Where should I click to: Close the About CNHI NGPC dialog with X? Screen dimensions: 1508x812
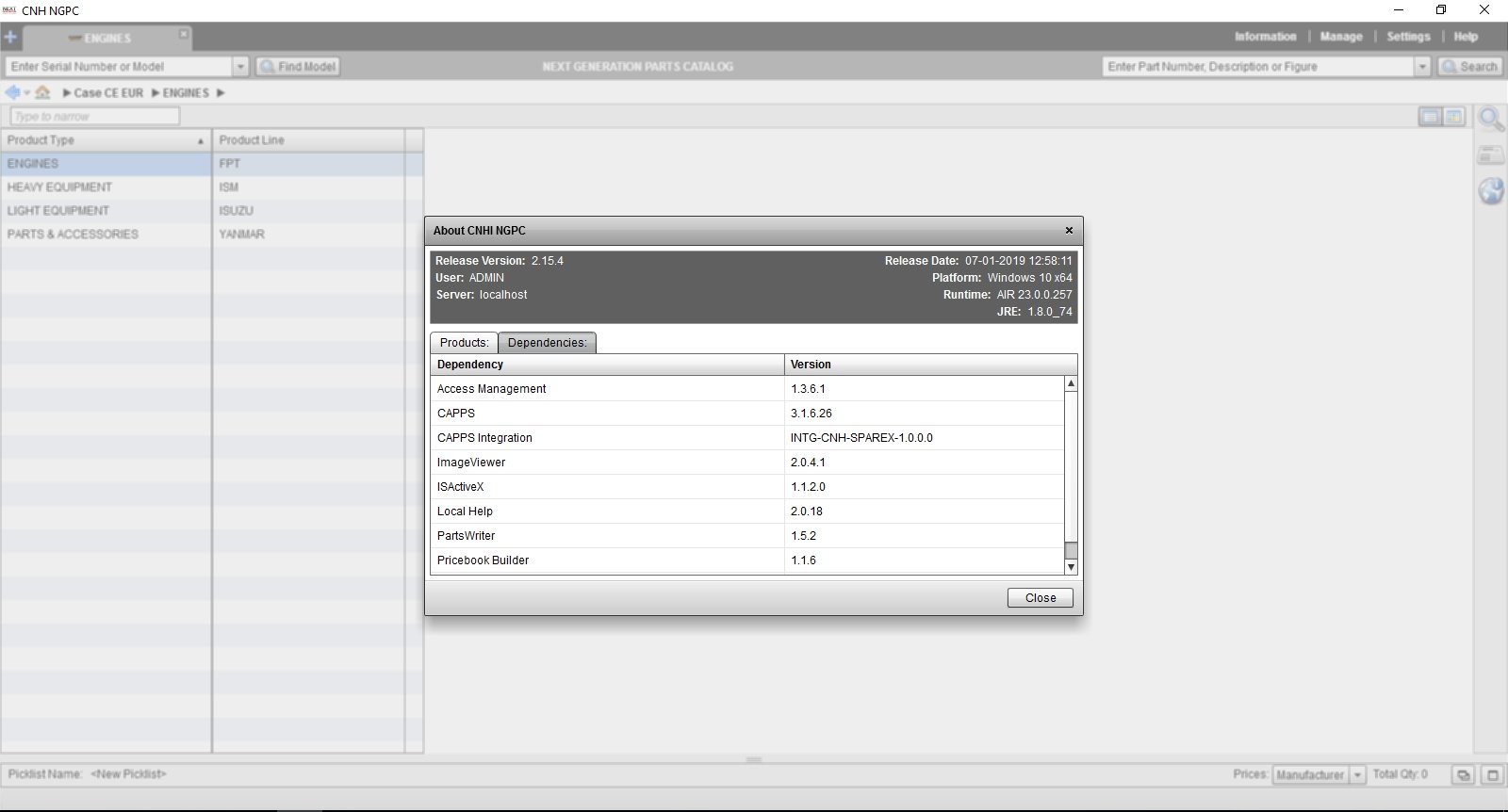(1069, 230)
